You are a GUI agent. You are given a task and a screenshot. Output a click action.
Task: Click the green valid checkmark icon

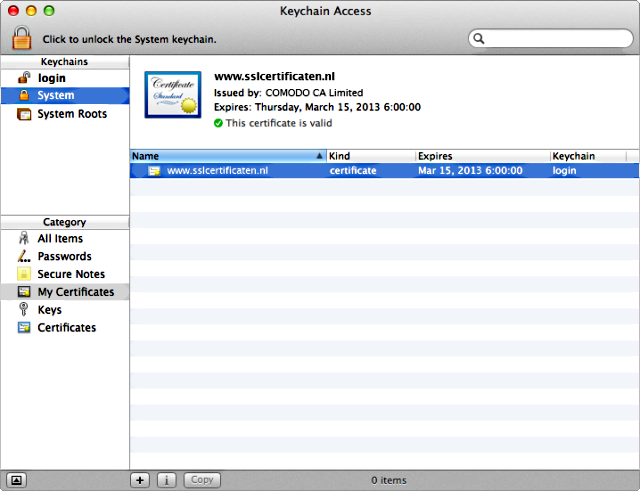pos(218,123)
